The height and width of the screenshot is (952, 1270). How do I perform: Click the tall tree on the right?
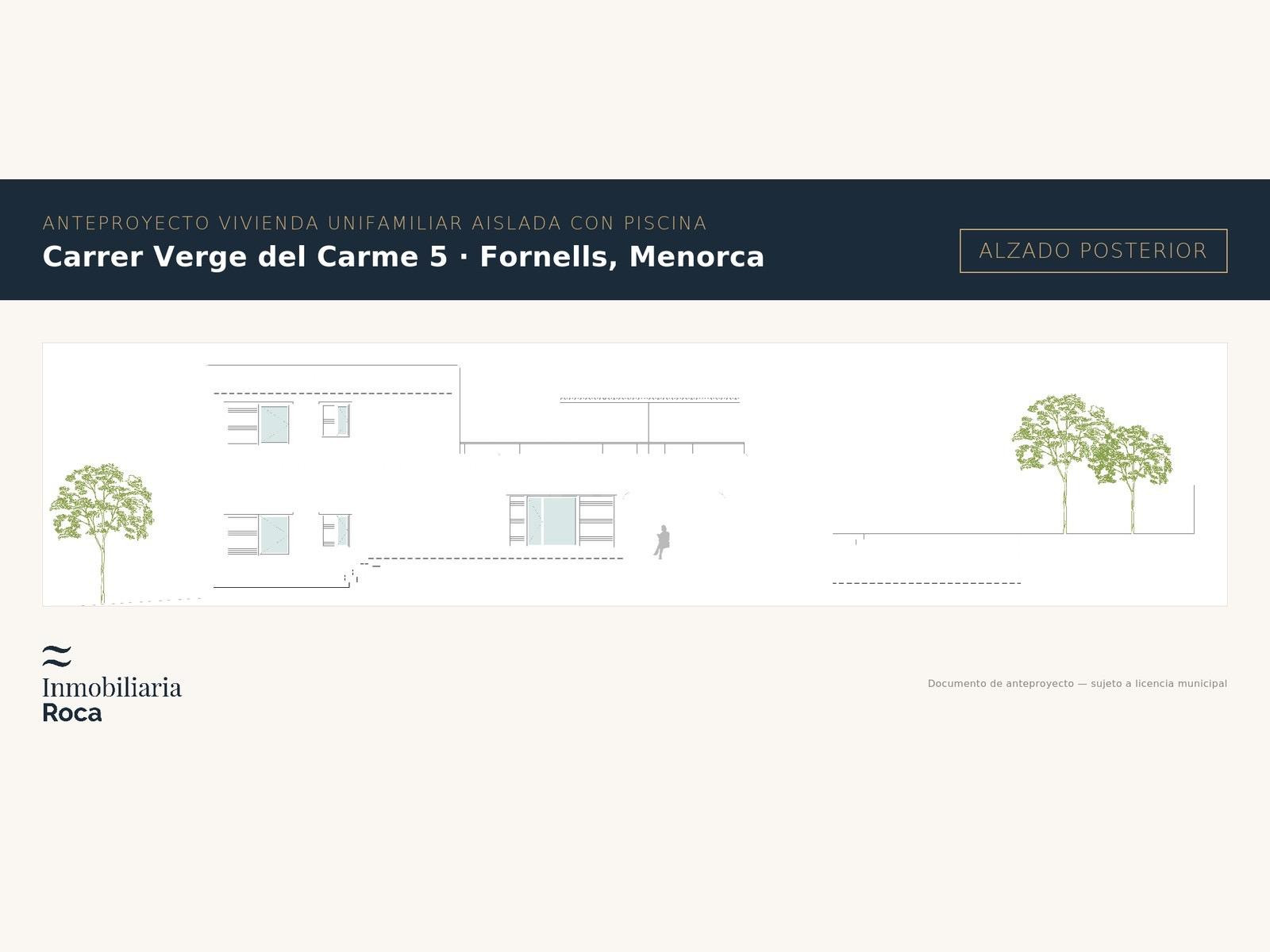coord(1060,463)
